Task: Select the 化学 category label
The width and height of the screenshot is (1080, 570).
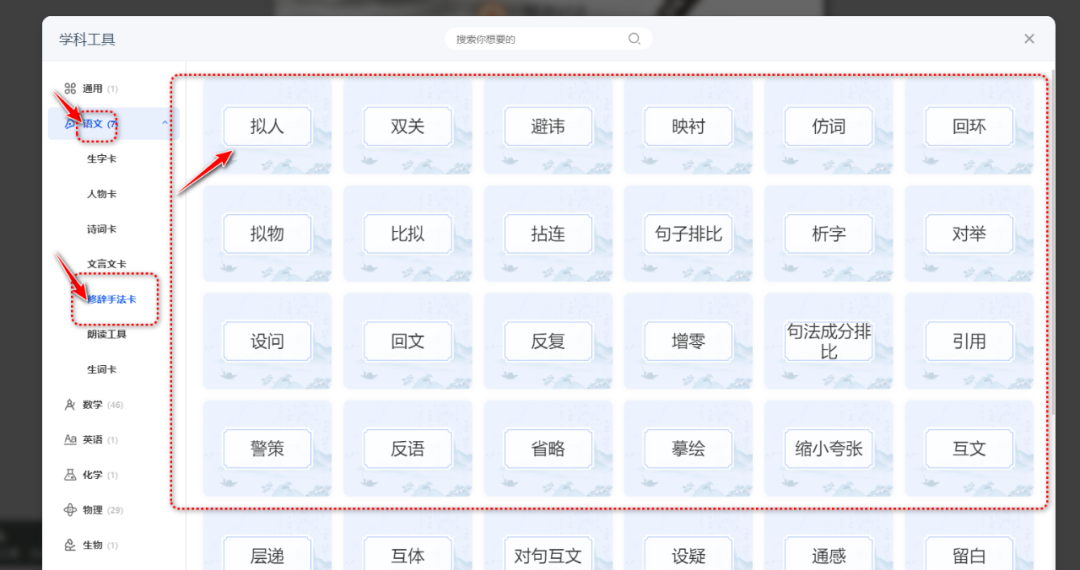Action: [92, 475]
